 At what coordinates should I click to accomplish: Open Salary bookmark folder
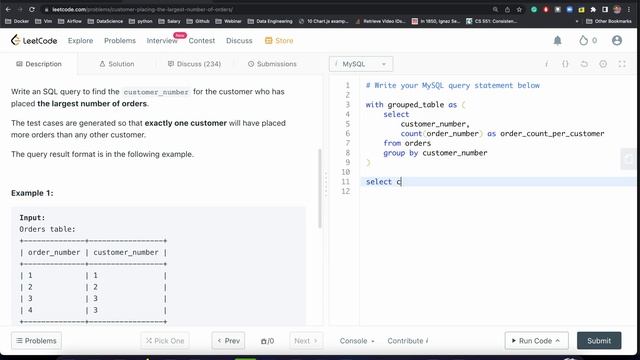[169, 21]
